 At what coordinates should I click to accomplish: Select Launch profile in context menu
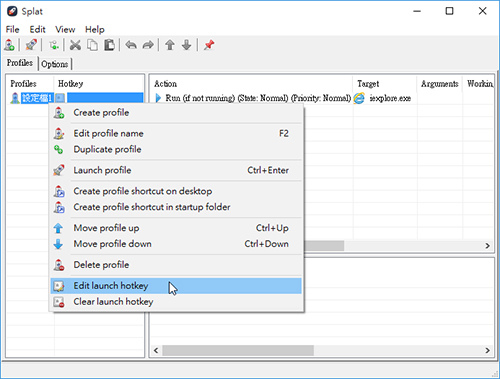point(176,170)
